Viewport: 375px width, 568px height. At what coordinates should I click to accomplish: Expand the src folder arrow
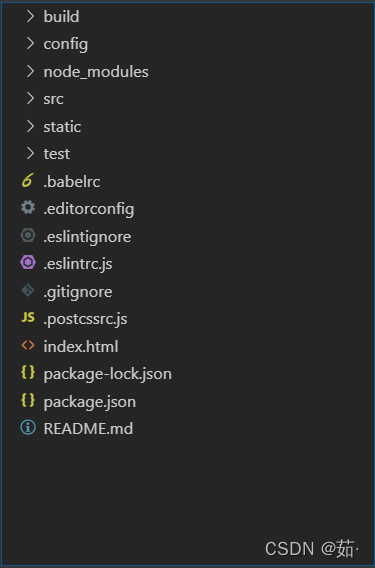point(30,99)
